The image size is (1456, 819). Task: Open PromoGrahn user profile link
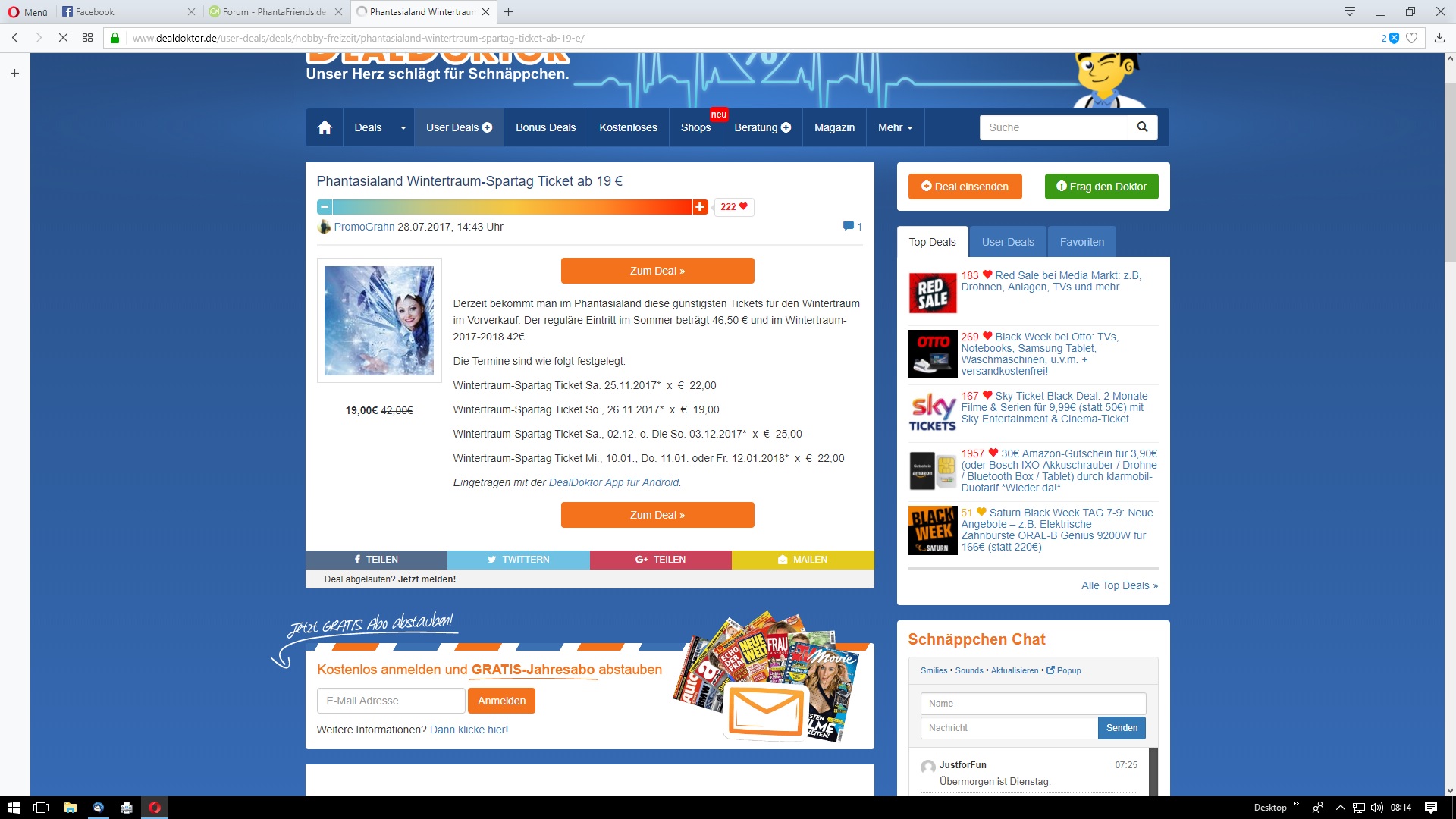click(x=364, y=227)
